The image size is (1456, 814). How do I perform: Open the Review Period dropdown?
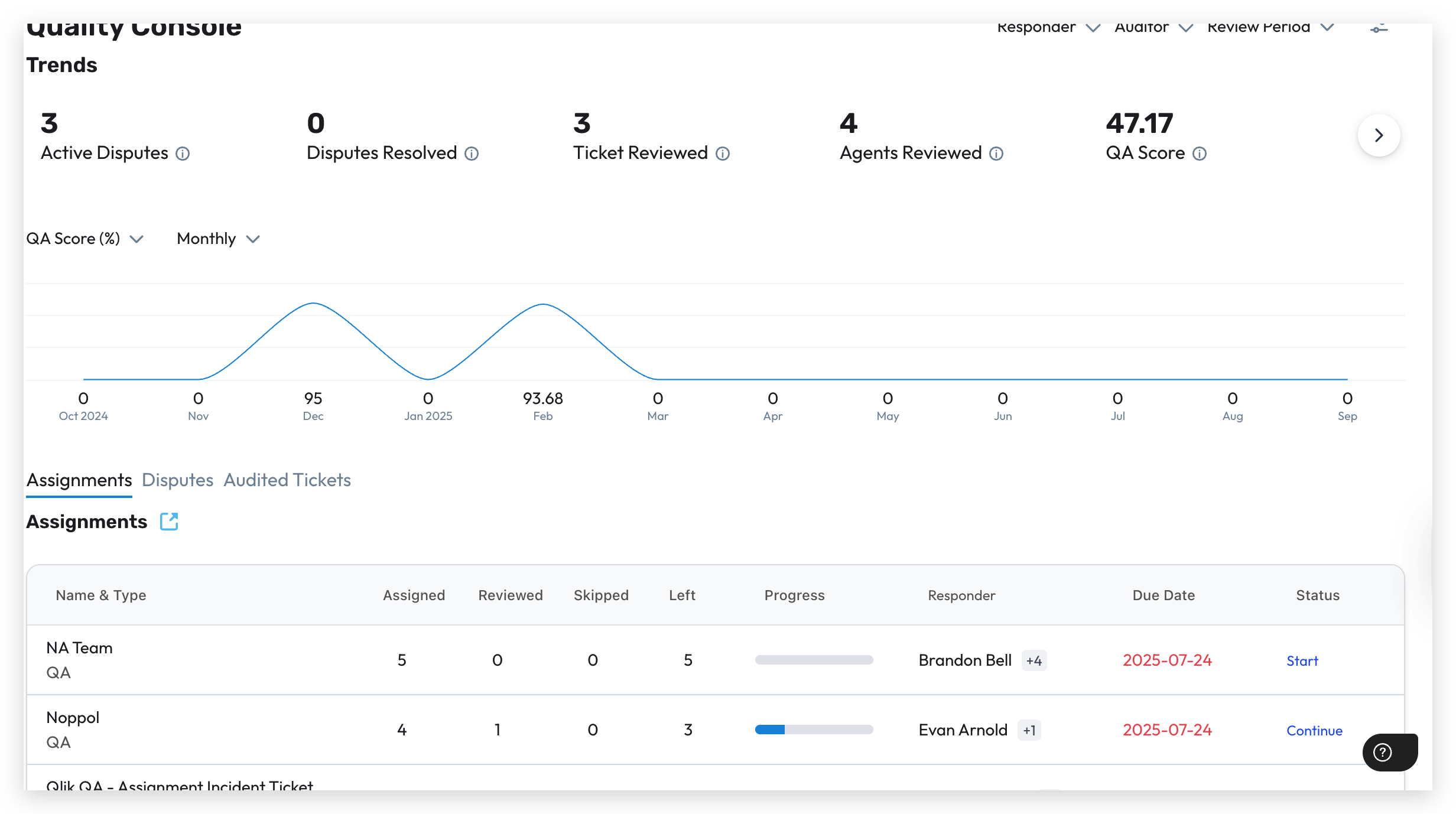pos(1270,28)
